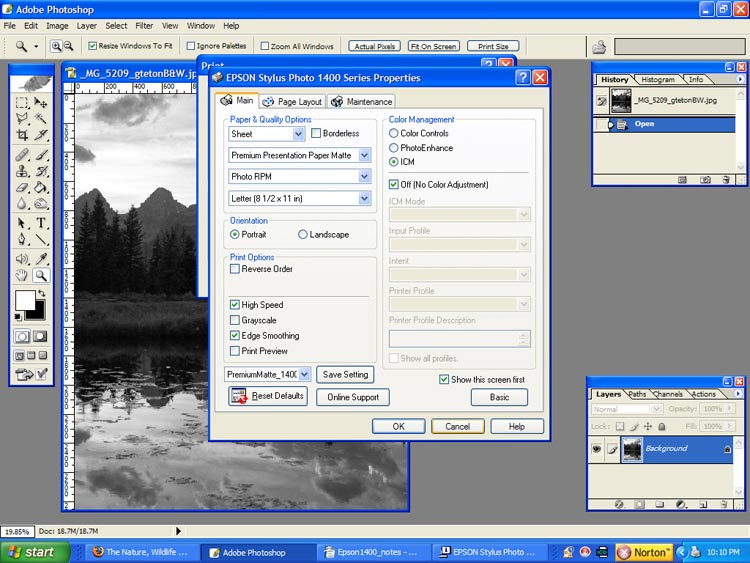This screenshot has height=563, width=750.
Task: Click the trash icon in History panel
Action: point(726,180)
